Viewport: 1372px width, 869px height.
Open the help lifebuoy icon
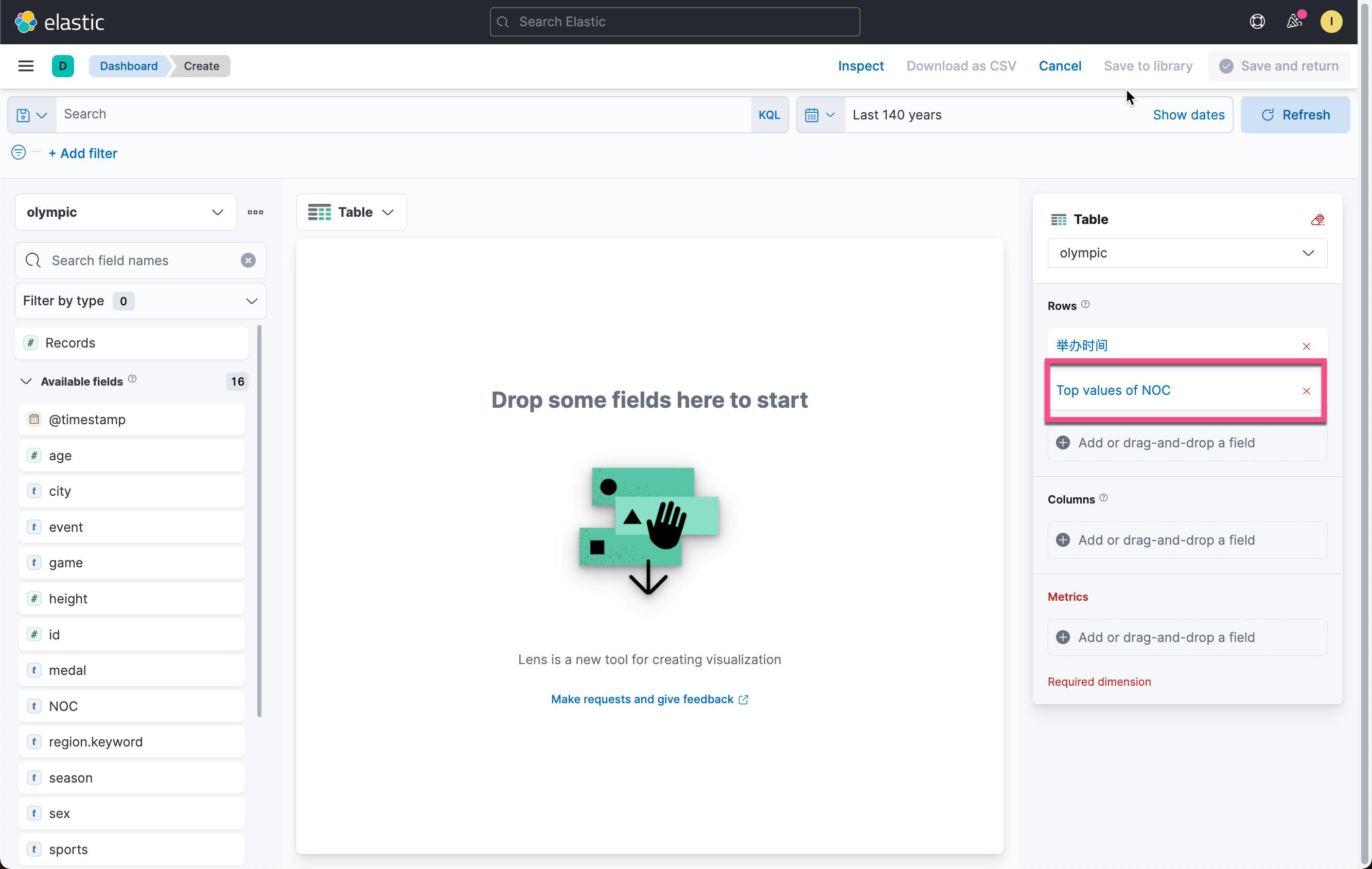point(1257,22)
